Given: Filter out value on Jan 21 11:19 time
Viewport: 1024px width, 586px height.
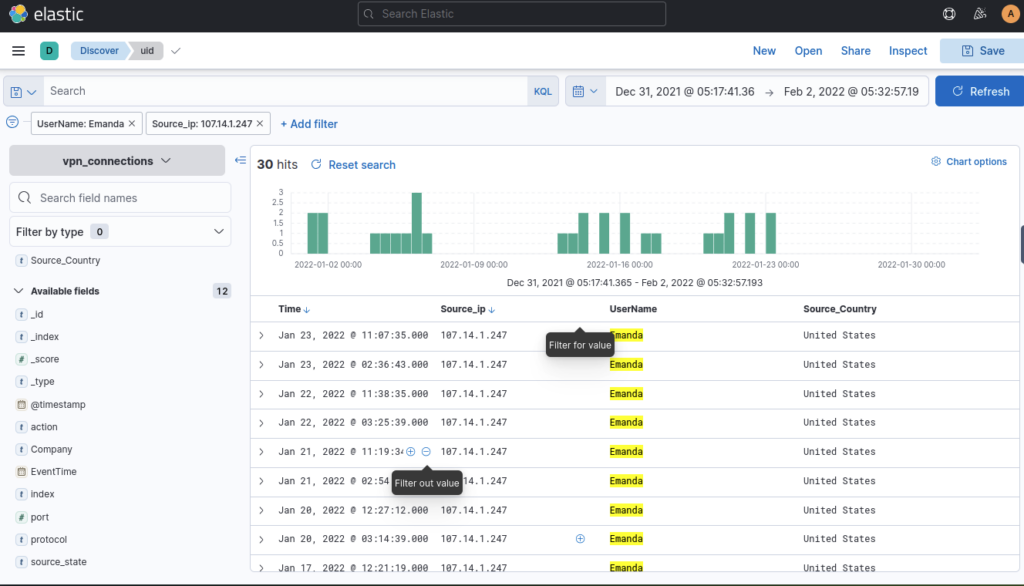Looking at the screenshot, I should [x=426, y=451].
